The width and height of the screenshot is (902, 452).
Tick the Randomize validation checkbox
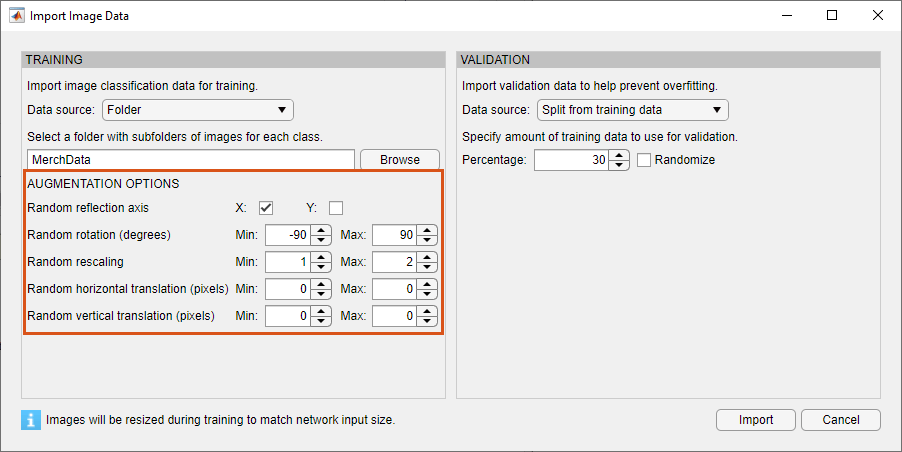(644, 160)
